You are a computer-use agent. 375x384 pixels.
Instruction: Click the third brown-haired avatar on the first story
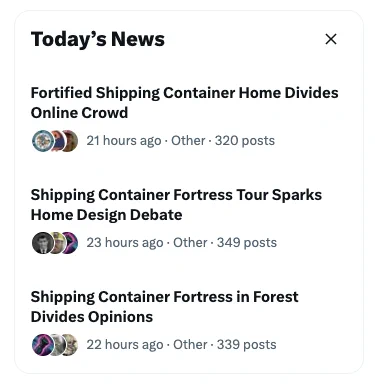point(71,141)
